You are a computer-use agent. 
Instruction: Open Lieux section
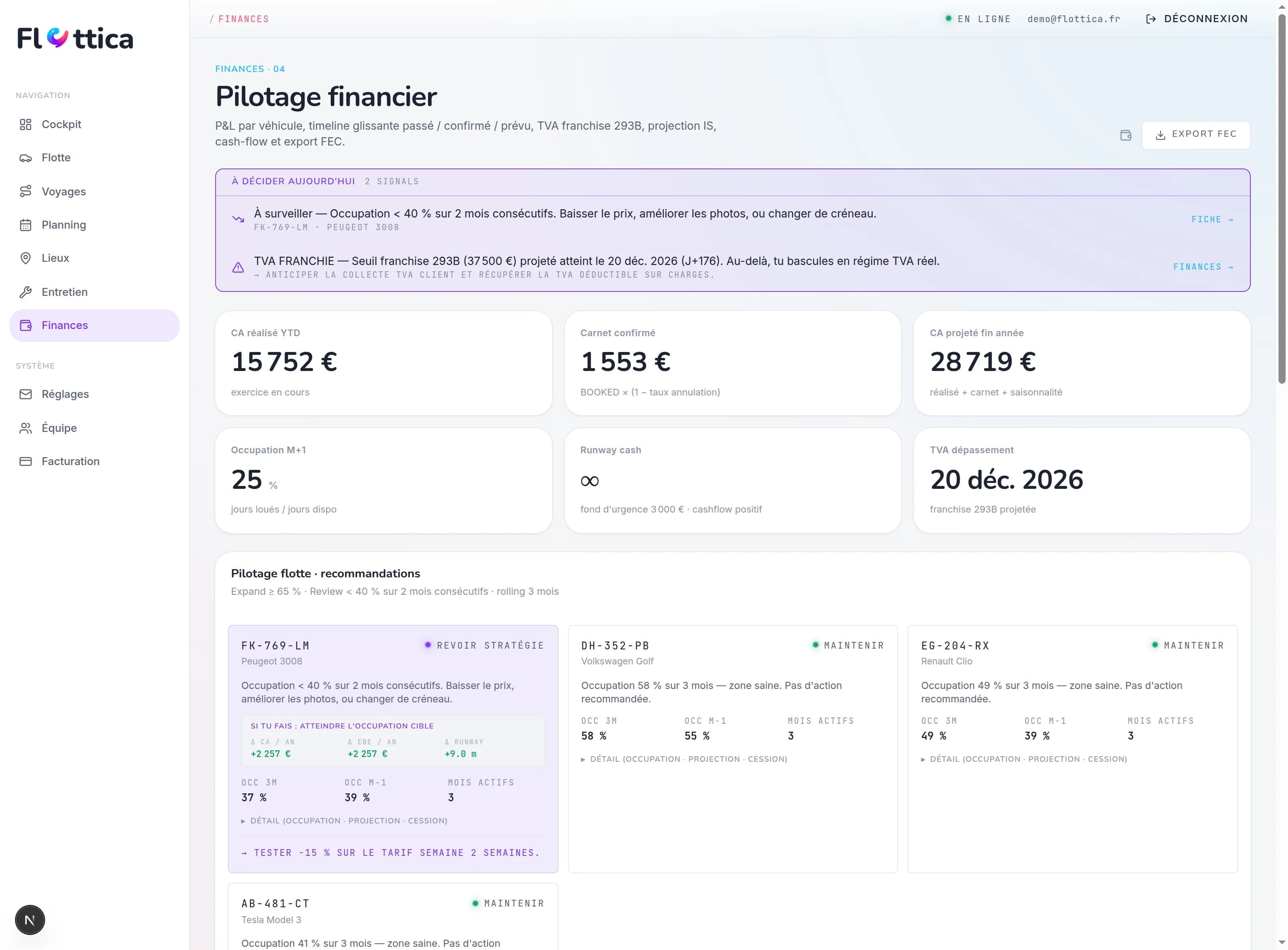94,258
